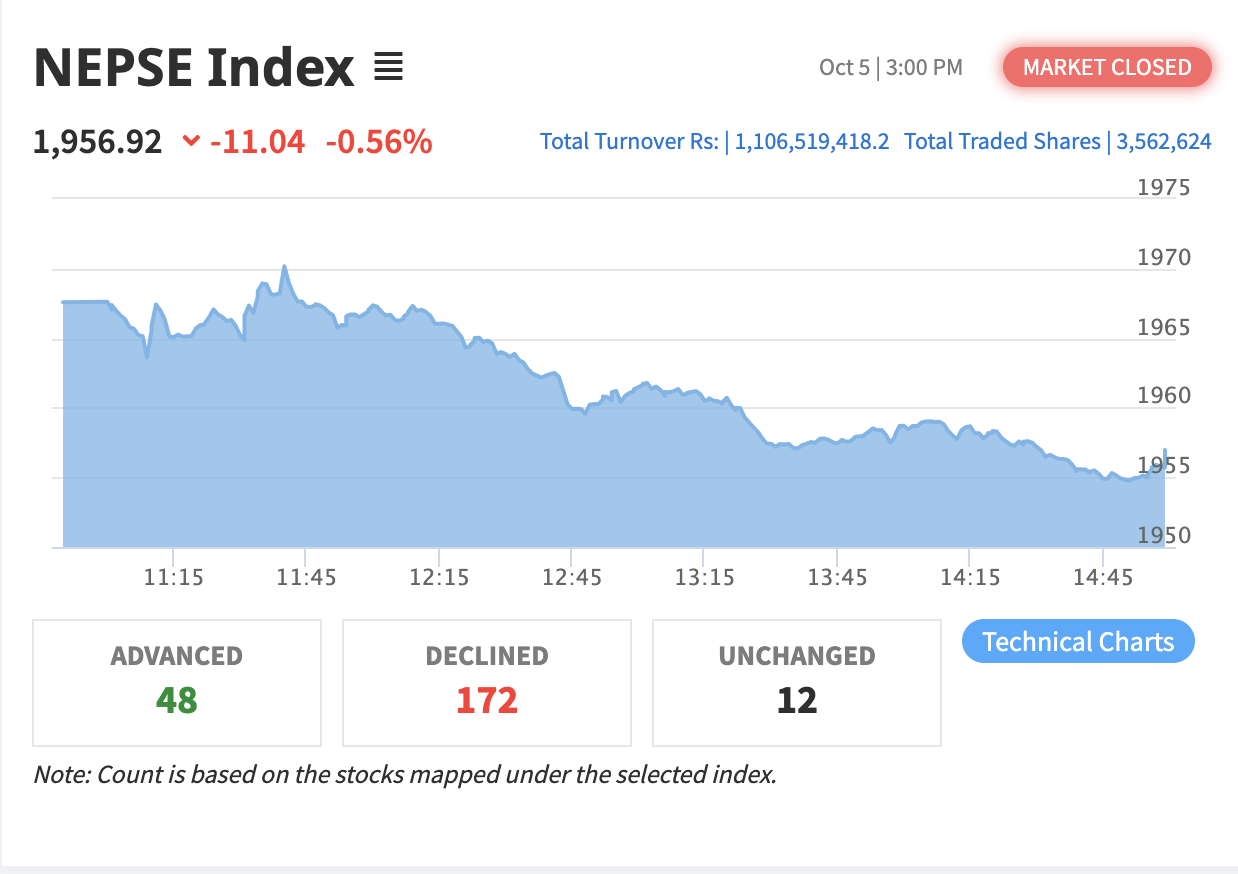Click the 14:45 time axis label
The height and width of the screenshot is (874, 1238).
pos(1102,578)
